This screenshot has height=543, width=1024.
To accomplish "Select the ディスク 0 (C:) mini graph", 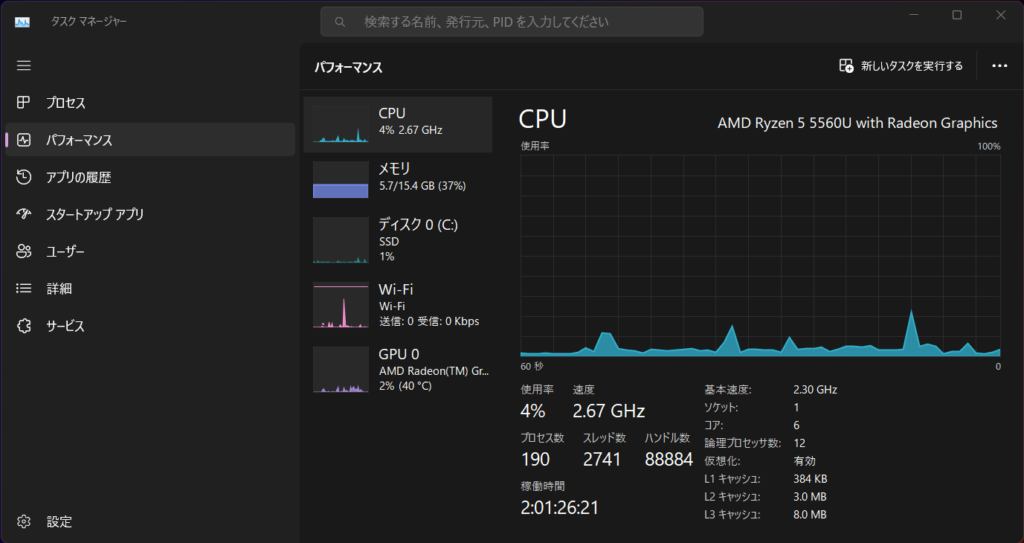I will pyautogui.click(x=340, y=240).
